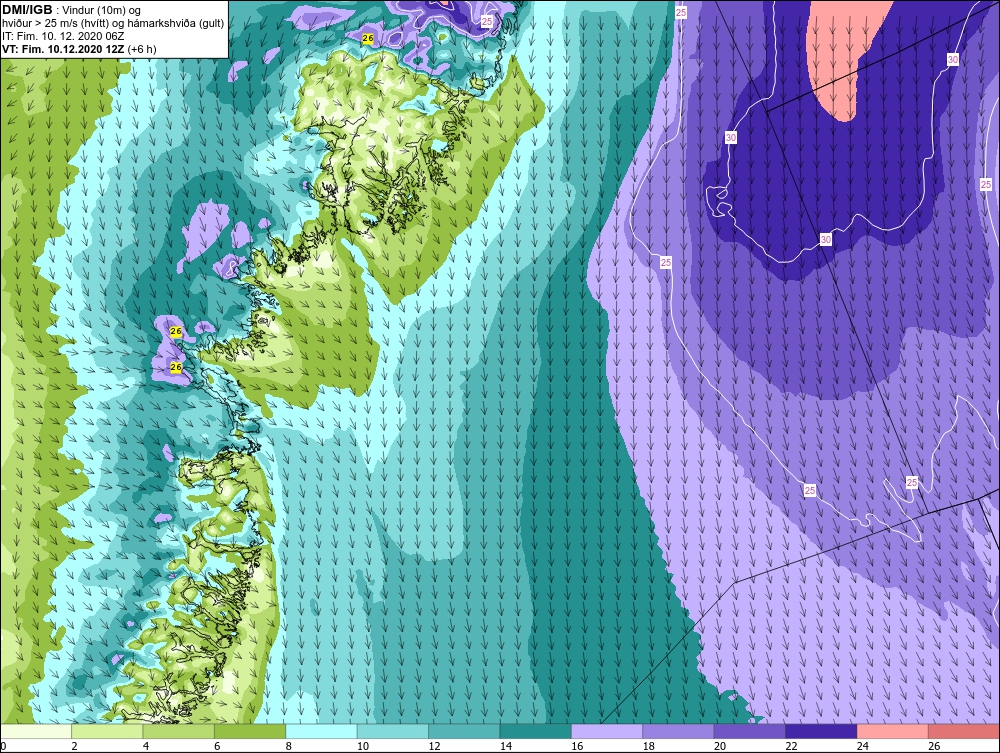Click the 12–14 m/s teal legend swatch
The height and width of the screenshot is (753, 1000).
pos(464,731)
